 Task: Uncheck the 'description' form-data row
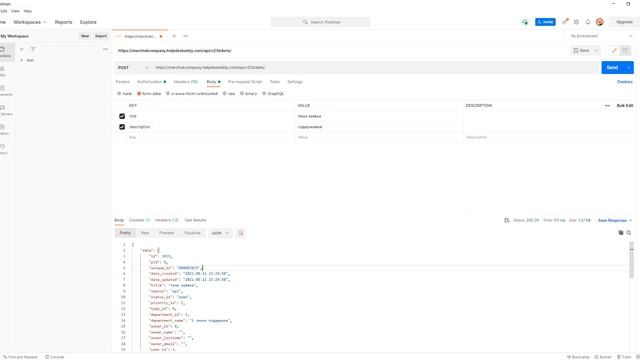[122, 127]
